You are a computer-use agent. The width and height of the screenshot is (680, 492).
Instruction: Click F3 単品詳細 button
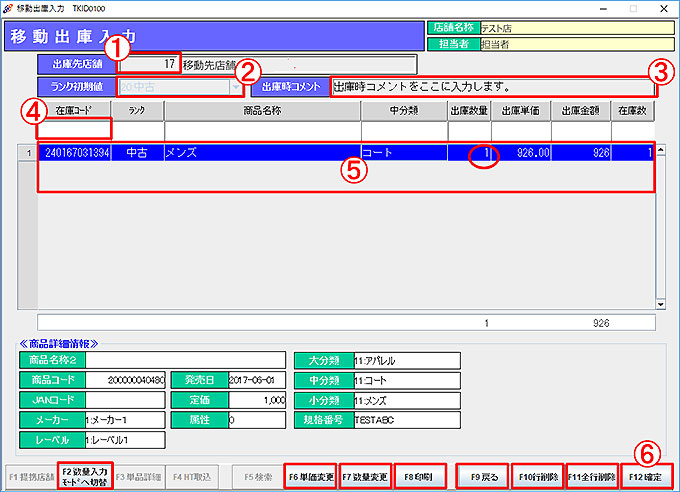click(x=138, y=477)
